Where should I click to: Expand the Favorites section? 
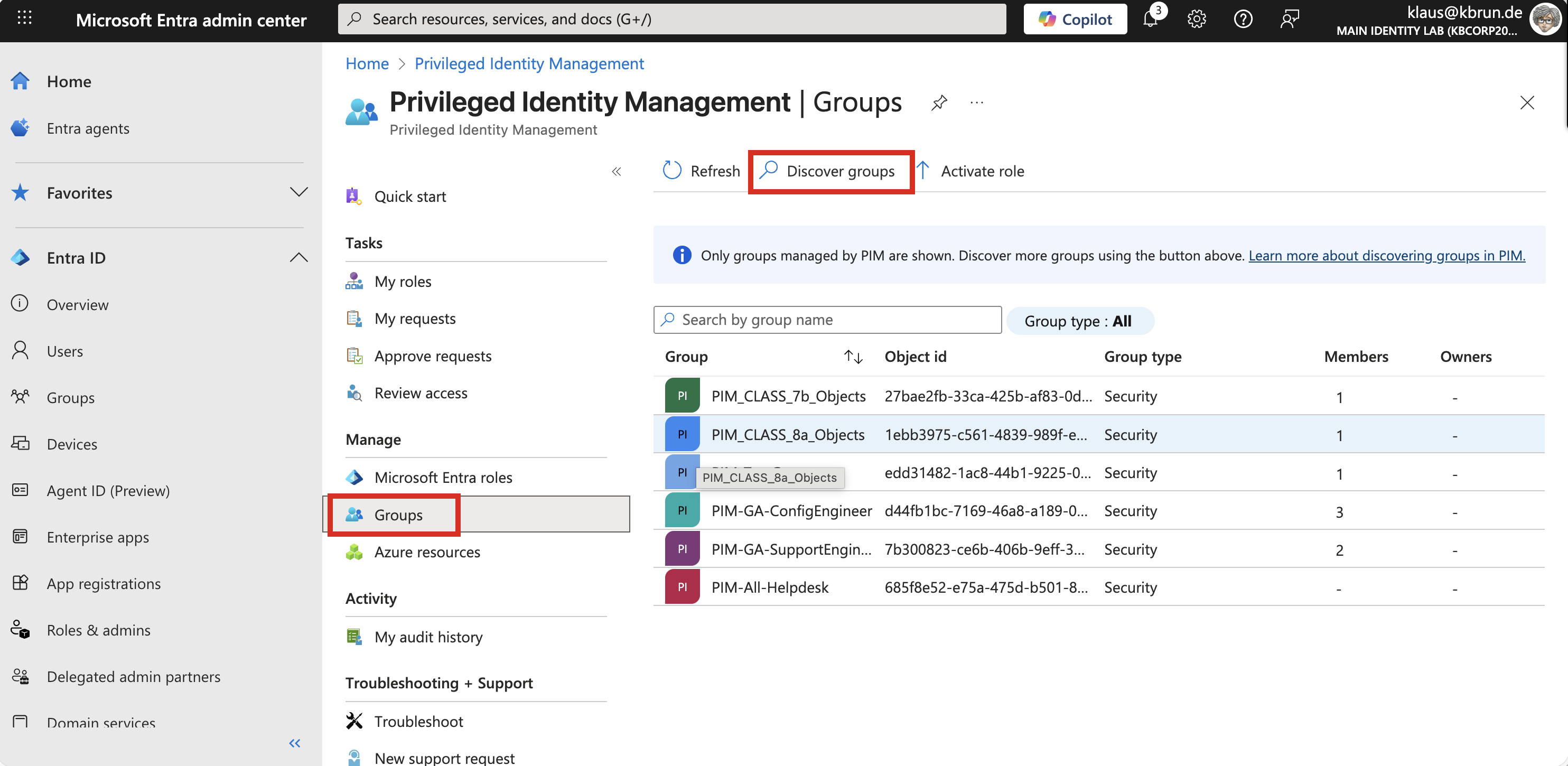coord(298,192)
